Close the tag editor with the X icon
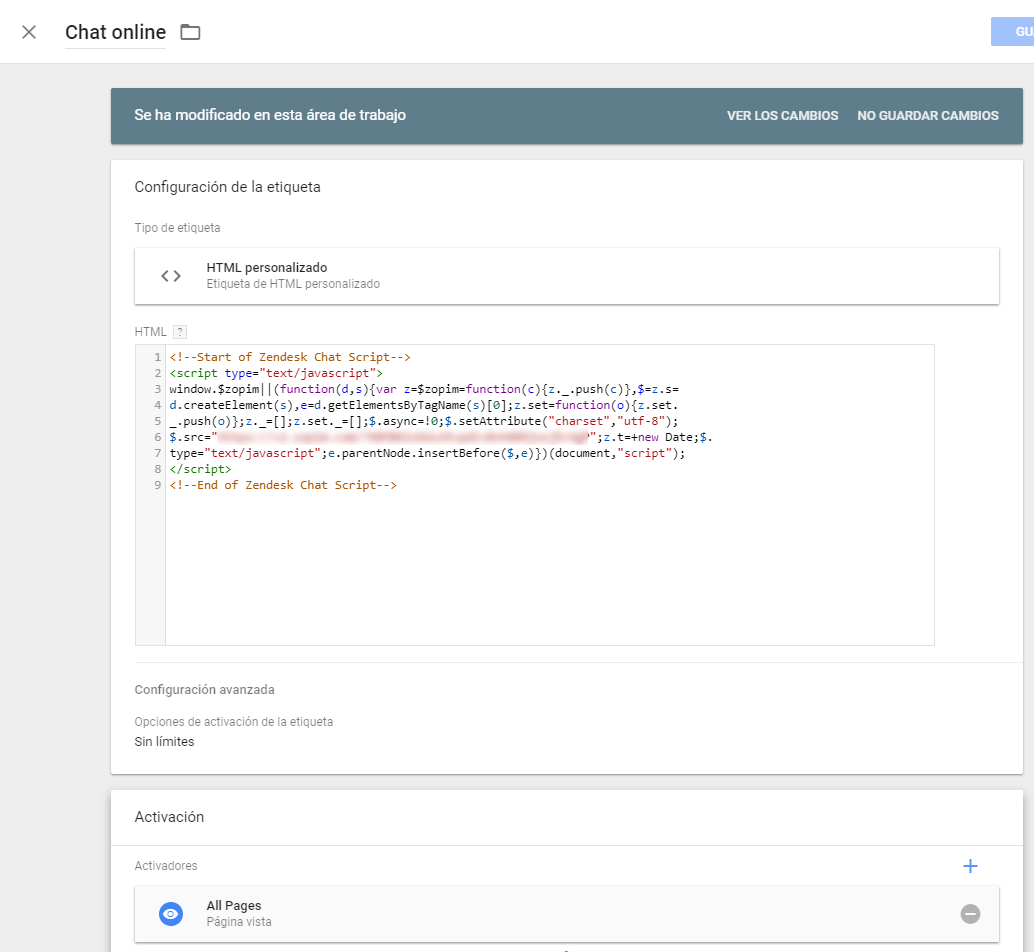The image size is (1034, 952). coord(29,32)
